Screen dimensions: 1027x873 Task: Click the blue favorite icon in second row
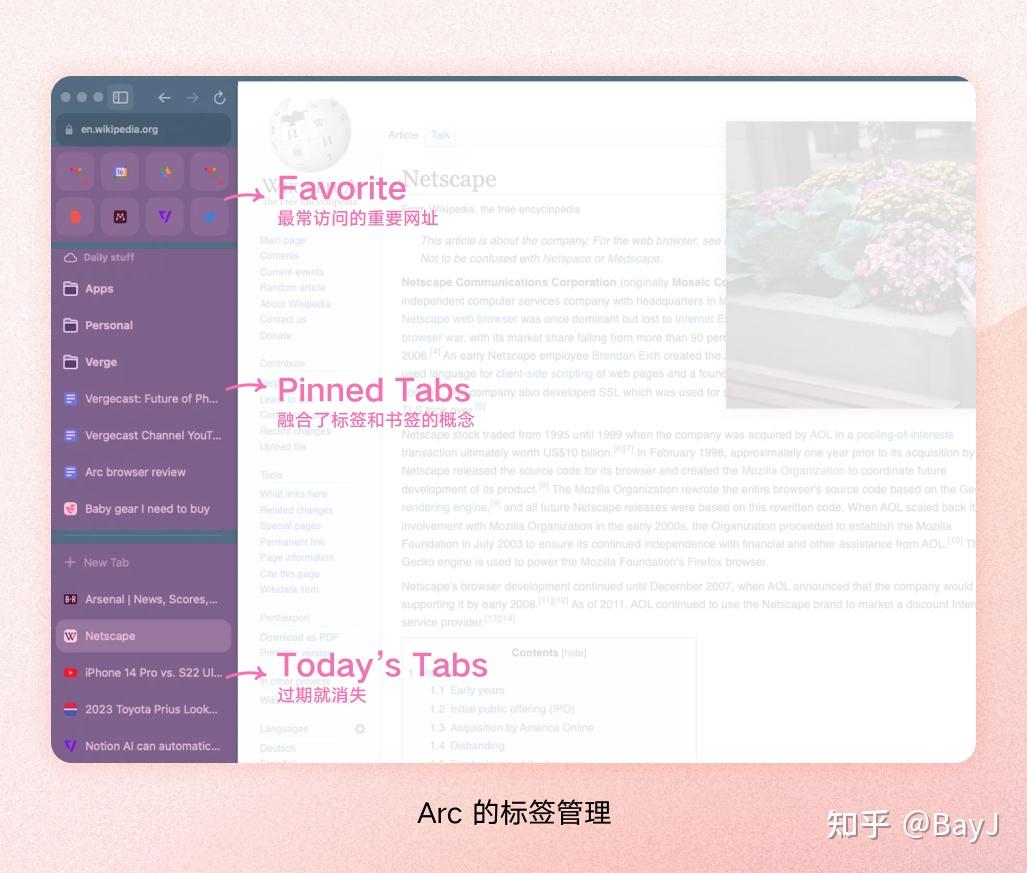212,216
